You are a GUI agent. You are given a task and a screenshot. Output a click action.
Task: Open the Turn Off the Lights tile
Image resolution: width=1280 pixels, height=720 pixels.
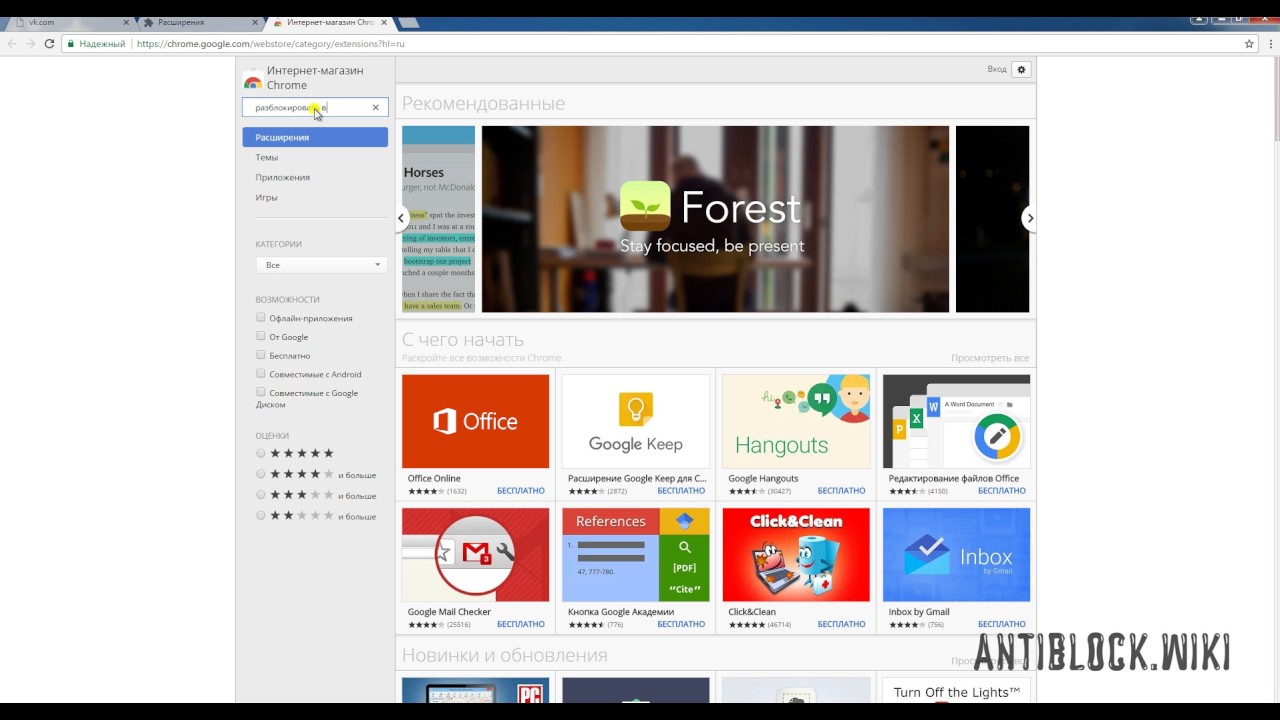click(956, 690)
